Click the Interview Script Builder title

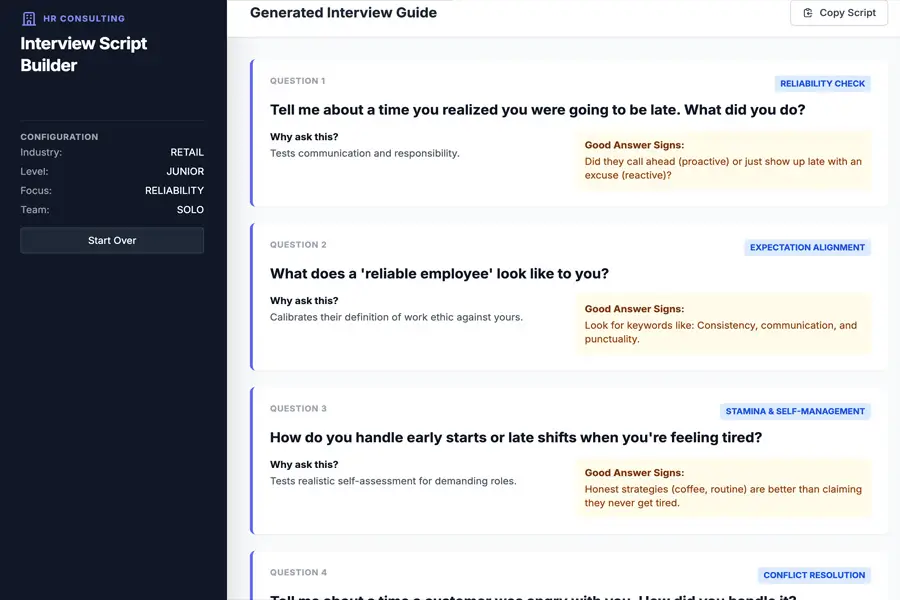click(x=84, y=54)
